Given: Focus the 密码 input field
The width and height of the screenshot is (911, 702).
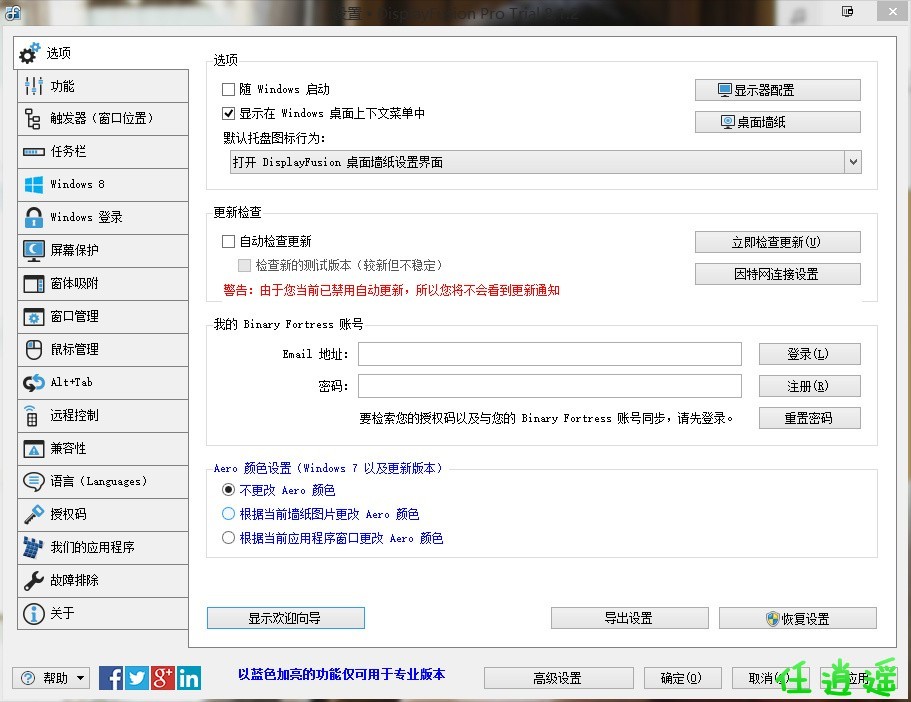Looking at the screenshot, I should tap(550, 386).
